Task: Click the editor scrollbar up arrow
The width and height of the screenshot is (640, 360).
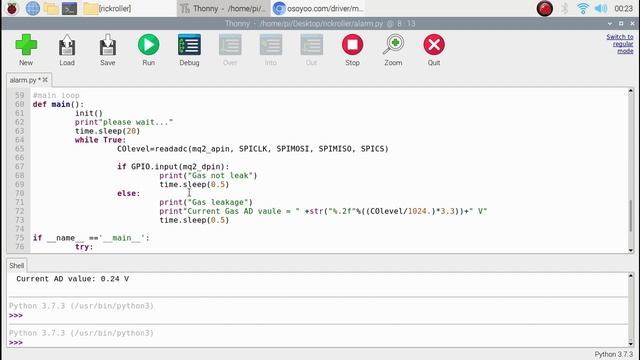Action: point(631,91)
